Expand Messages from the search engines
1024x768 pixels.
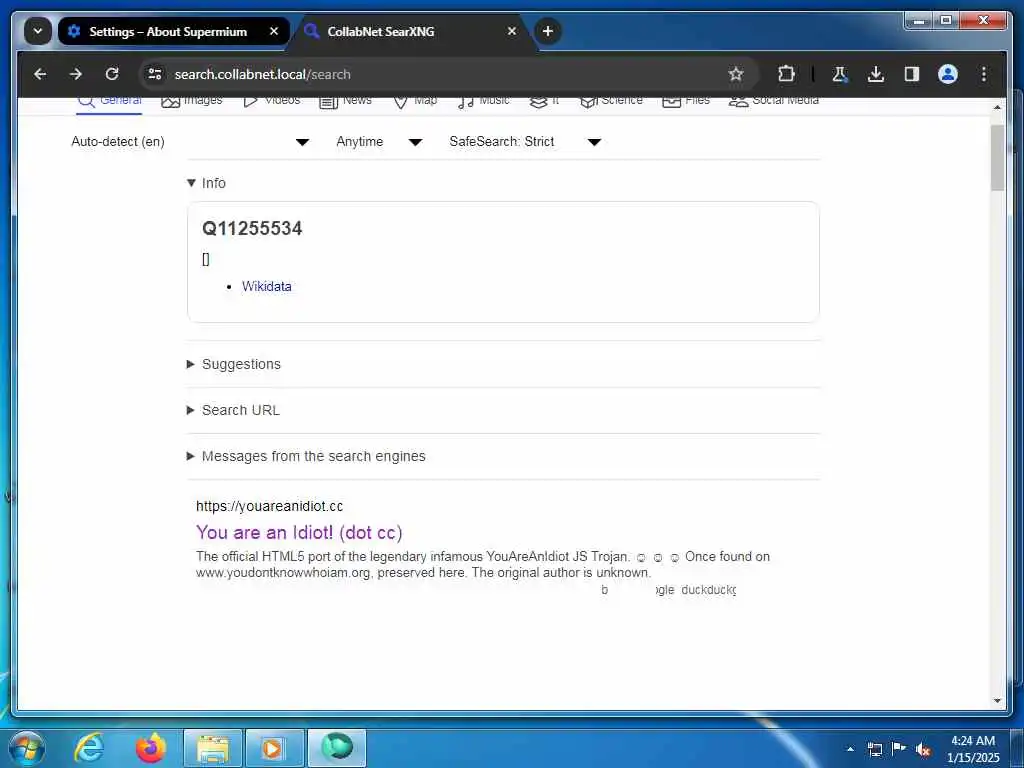306,456
